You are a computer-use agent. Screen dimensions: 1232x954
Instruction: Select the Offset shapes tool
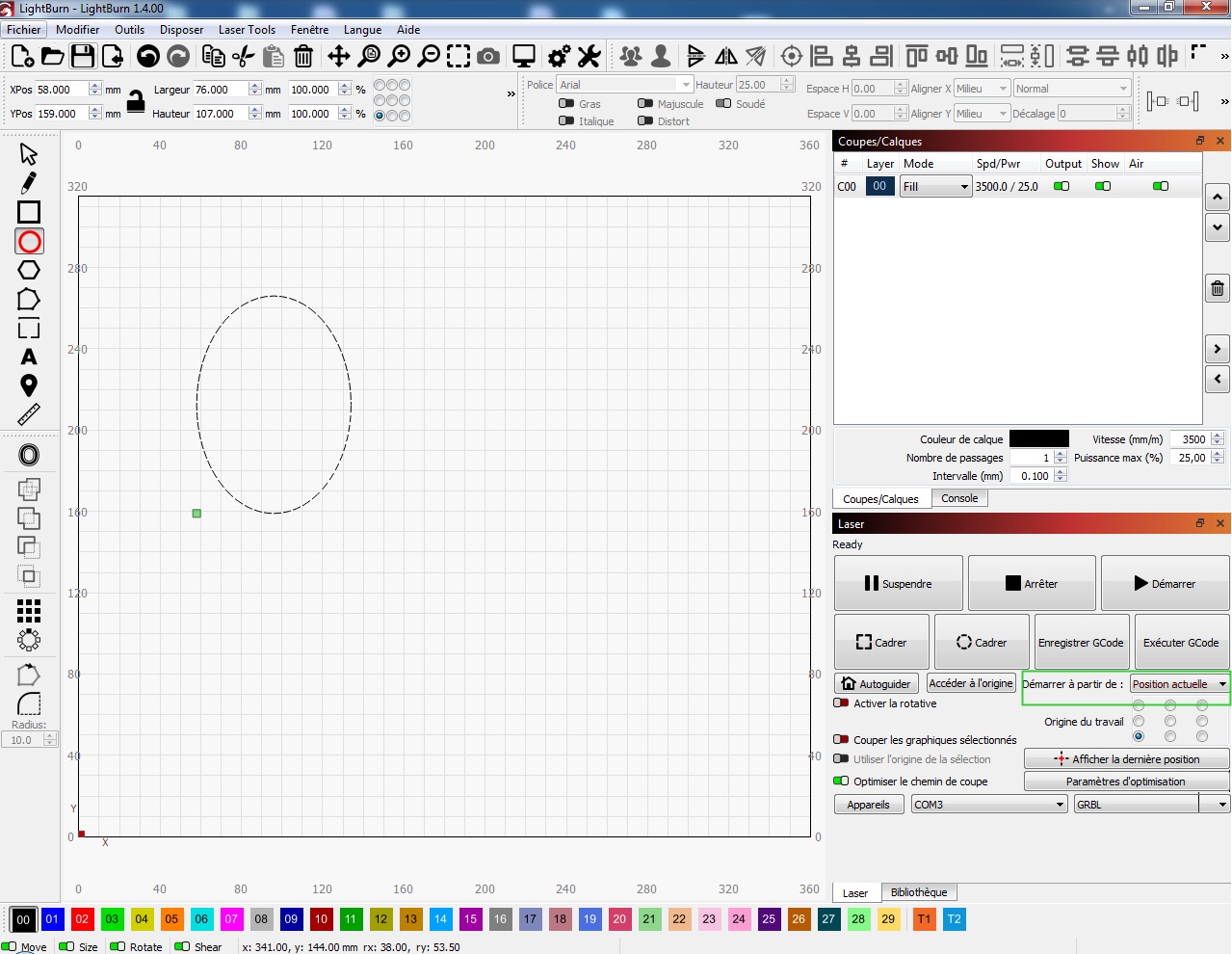pos(29,455)
